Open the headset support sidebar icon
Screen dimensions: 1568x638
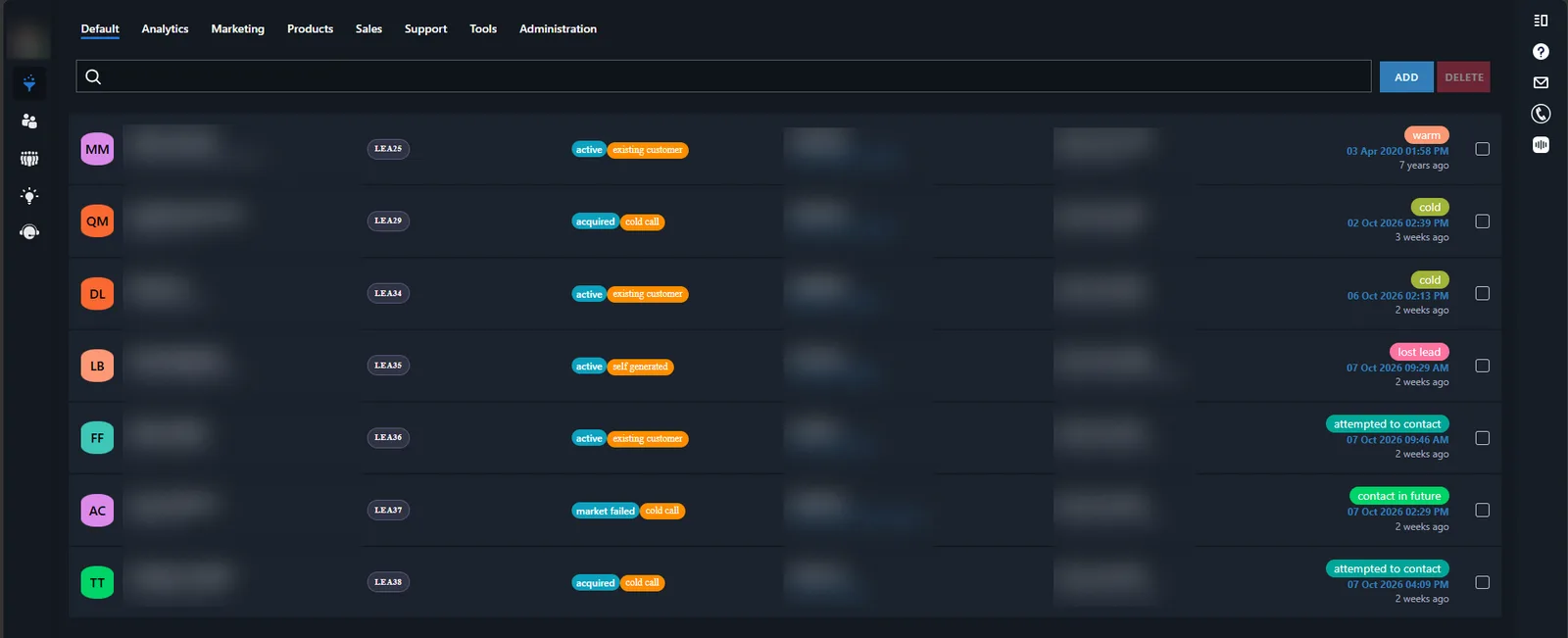coord(29,232)
